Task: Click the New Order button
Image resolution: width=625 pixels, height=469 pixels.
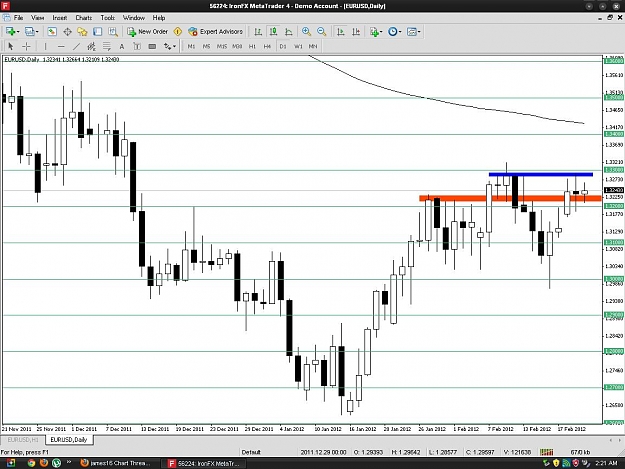Action: (148, 31)
